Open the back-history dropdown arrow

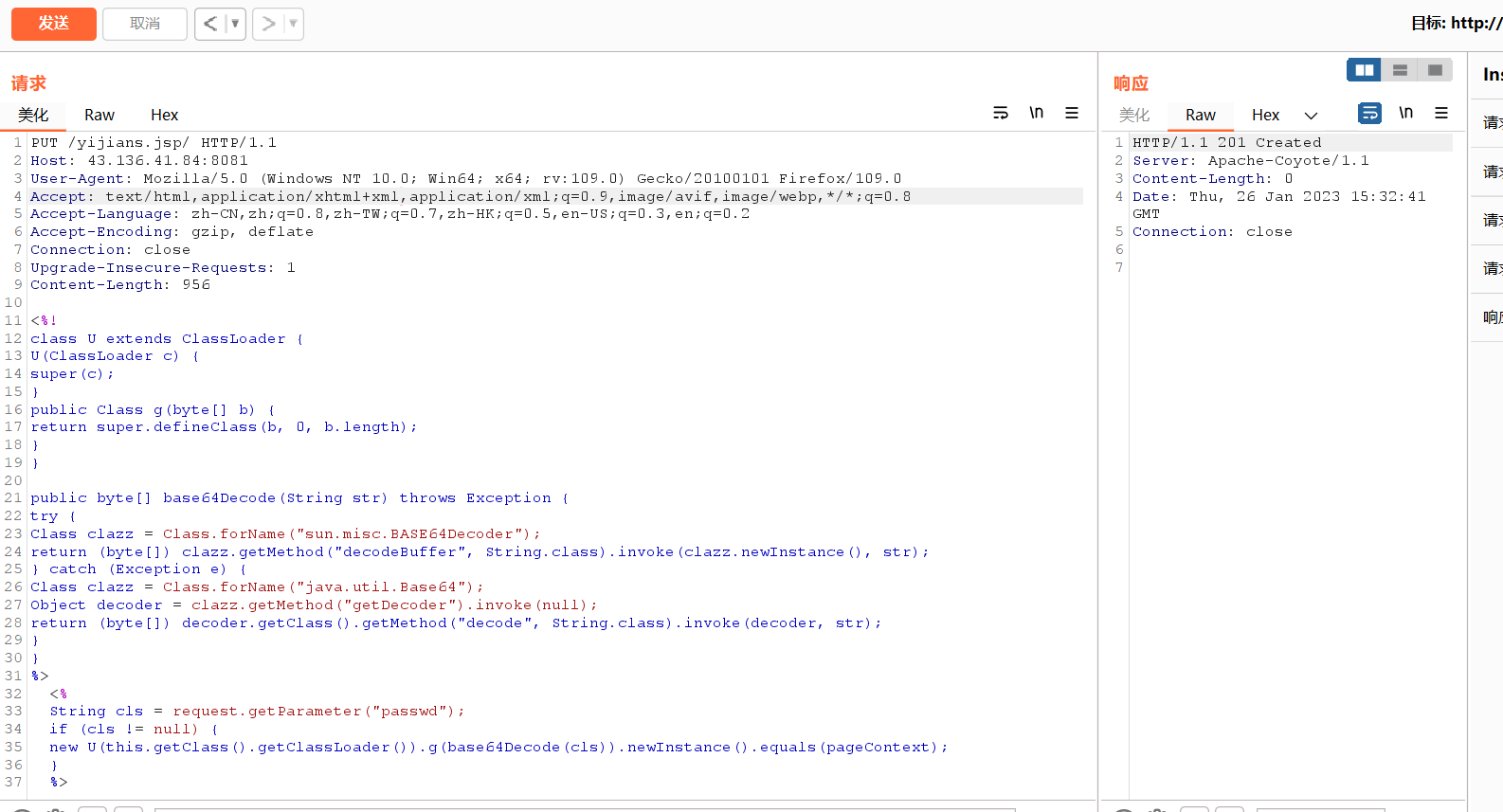pos(235,24)
